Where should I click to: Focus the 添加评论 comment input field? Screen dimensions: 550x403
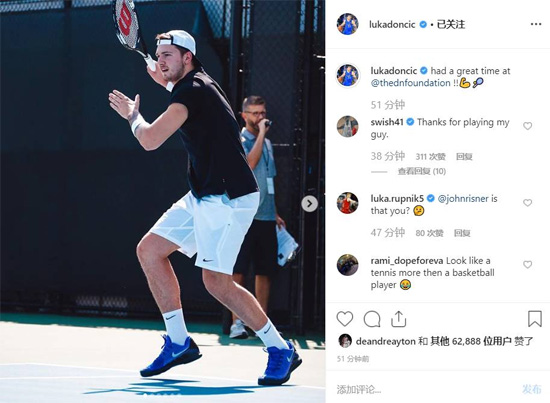(424, 389)
